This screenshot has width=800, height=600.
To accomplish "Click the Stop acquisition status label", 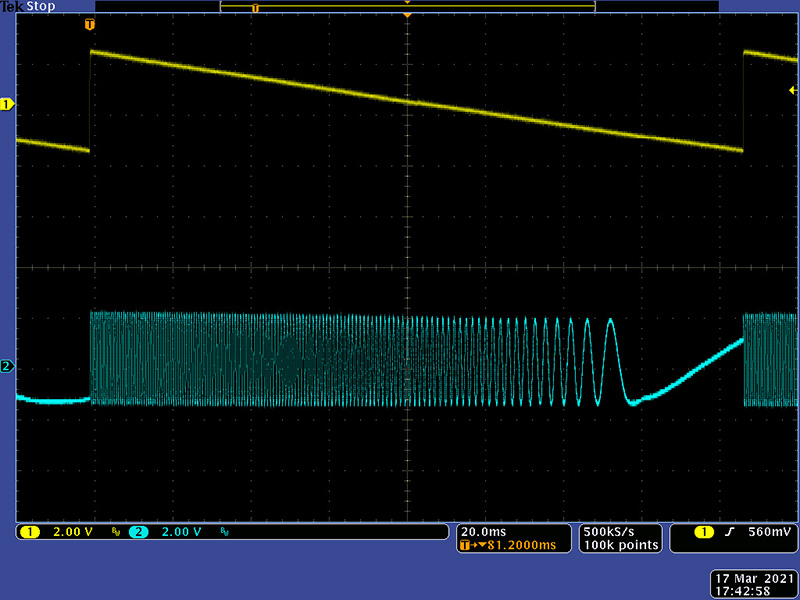I will (41, 6).
